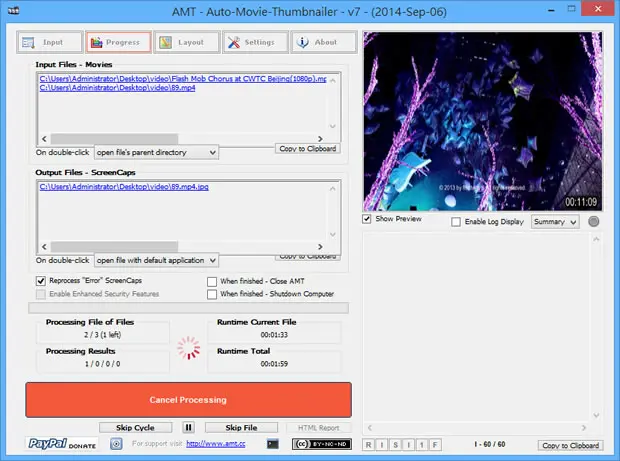Enable the Log Display checkbox
This screenshot has width=620, height=461.
pos(456,222)
